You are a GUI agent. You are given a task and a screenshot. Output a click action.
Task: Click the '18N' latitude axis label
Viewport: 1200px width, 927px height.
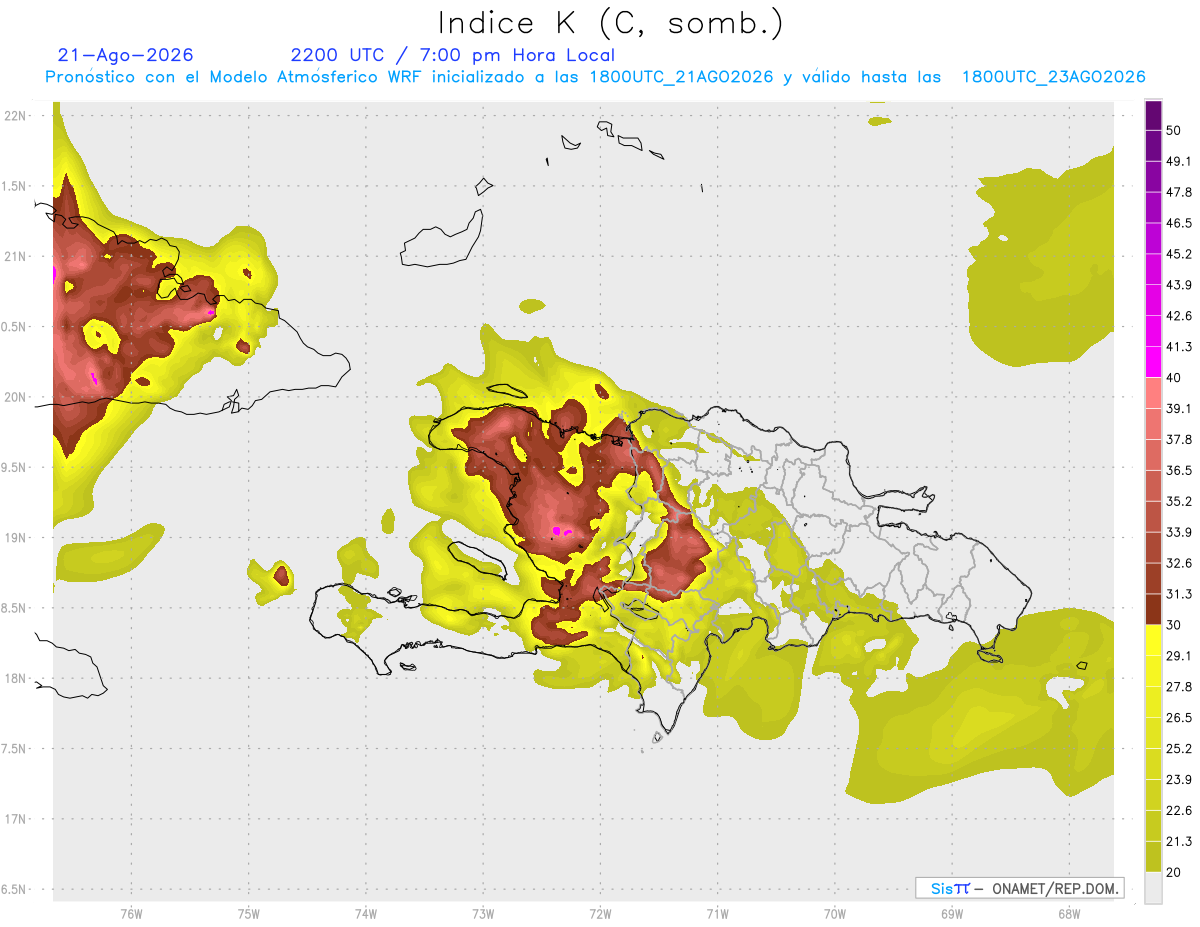[x=16, y=679]
